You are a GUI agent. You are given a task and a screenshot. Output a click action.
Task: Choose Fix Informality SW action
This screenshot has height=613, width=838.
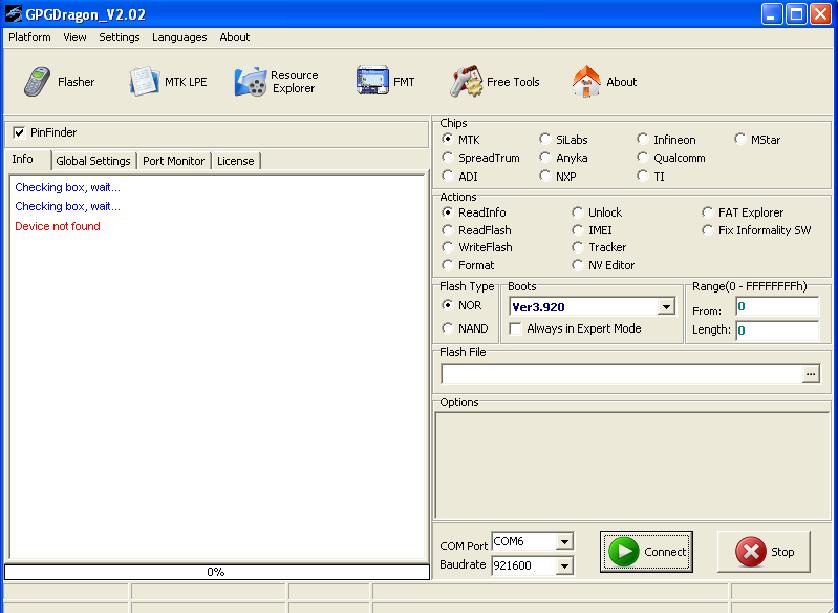point(708,230)
